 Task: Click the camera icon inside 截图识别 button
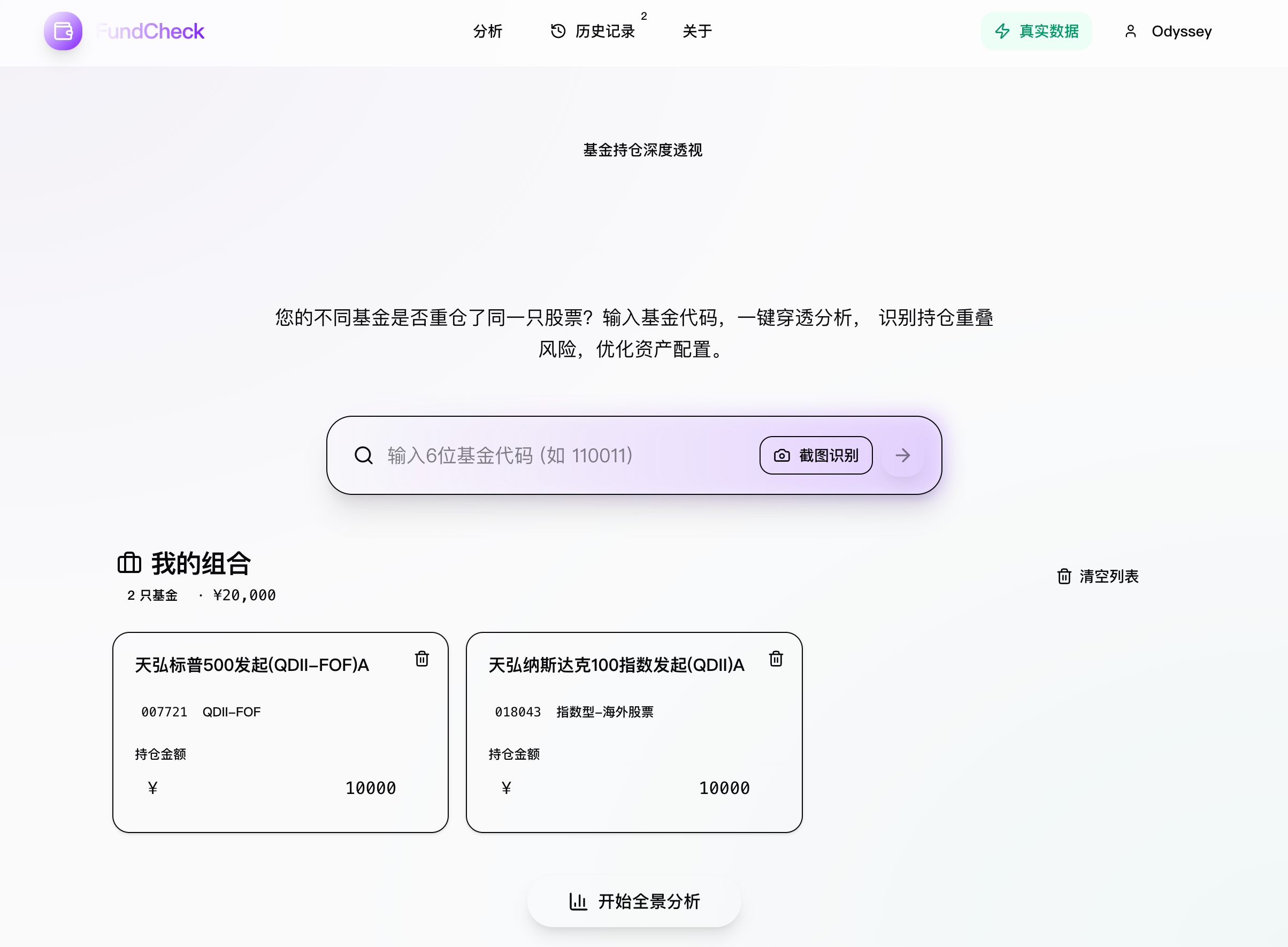point(779,455)
